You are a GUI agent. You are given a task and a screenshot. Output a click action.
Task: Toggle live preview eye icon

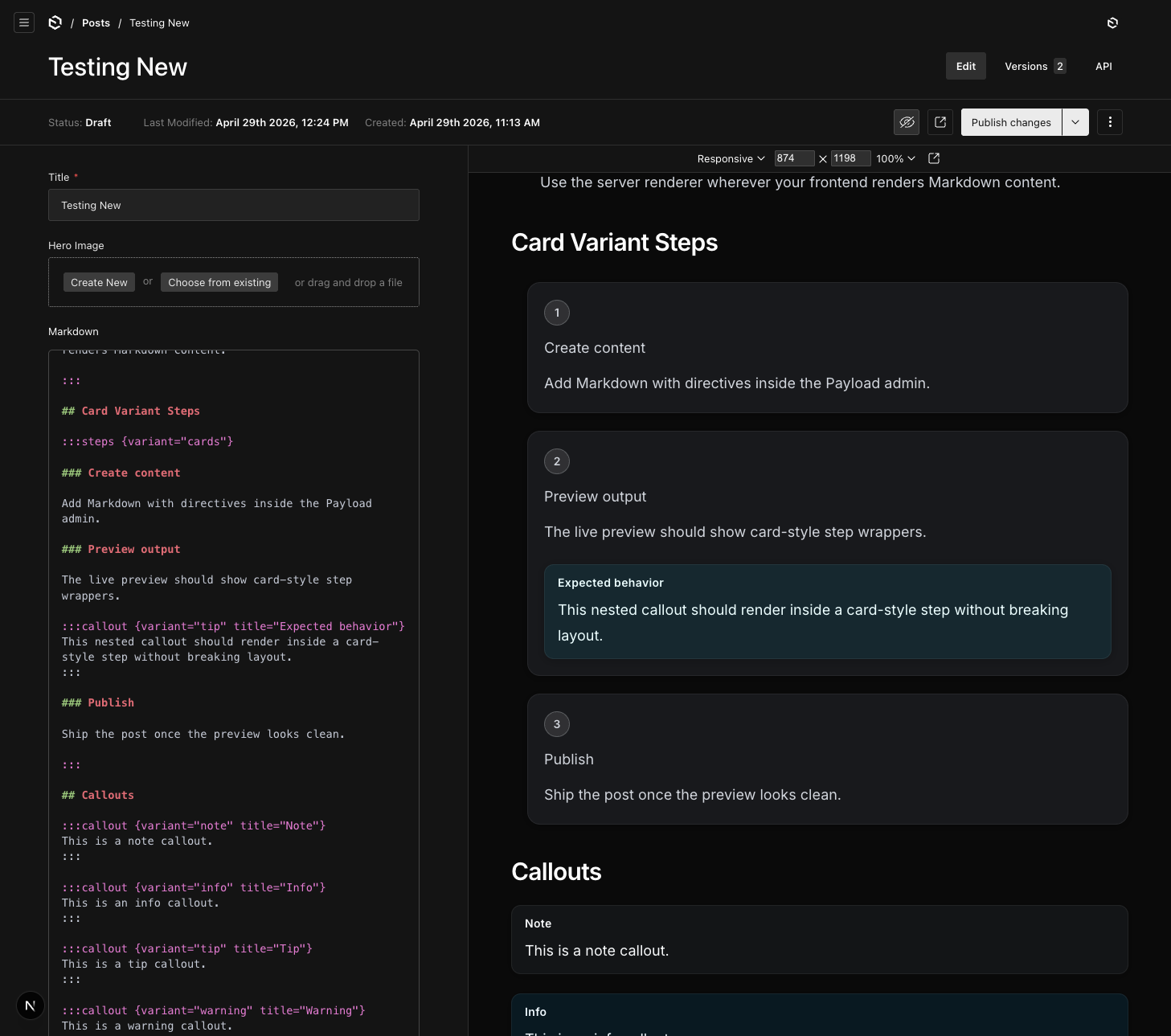(907, 122)
